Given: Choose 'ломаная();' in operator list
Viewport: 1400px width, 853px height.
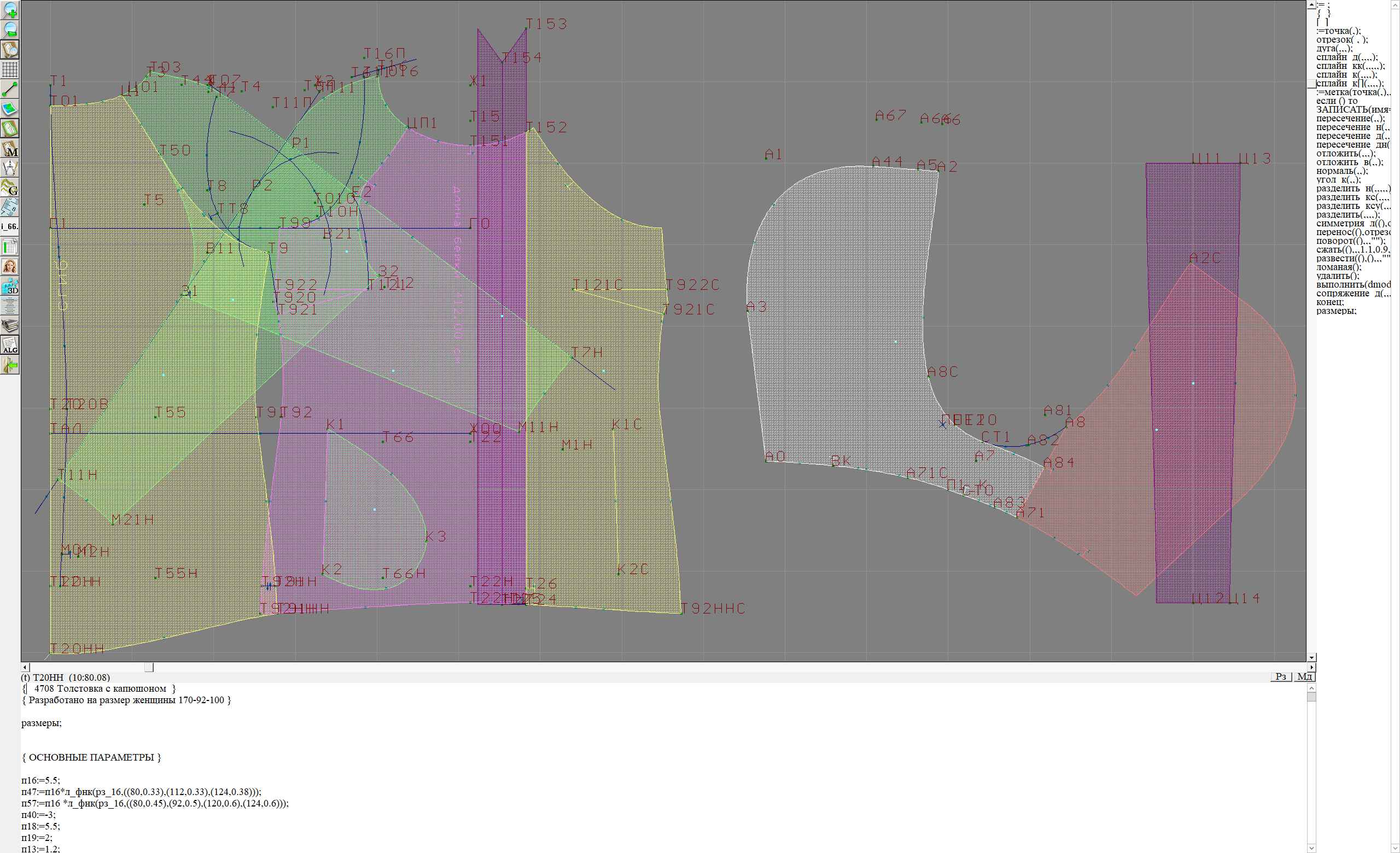Looking at the screenshot, I should (x=1339, y=267).
